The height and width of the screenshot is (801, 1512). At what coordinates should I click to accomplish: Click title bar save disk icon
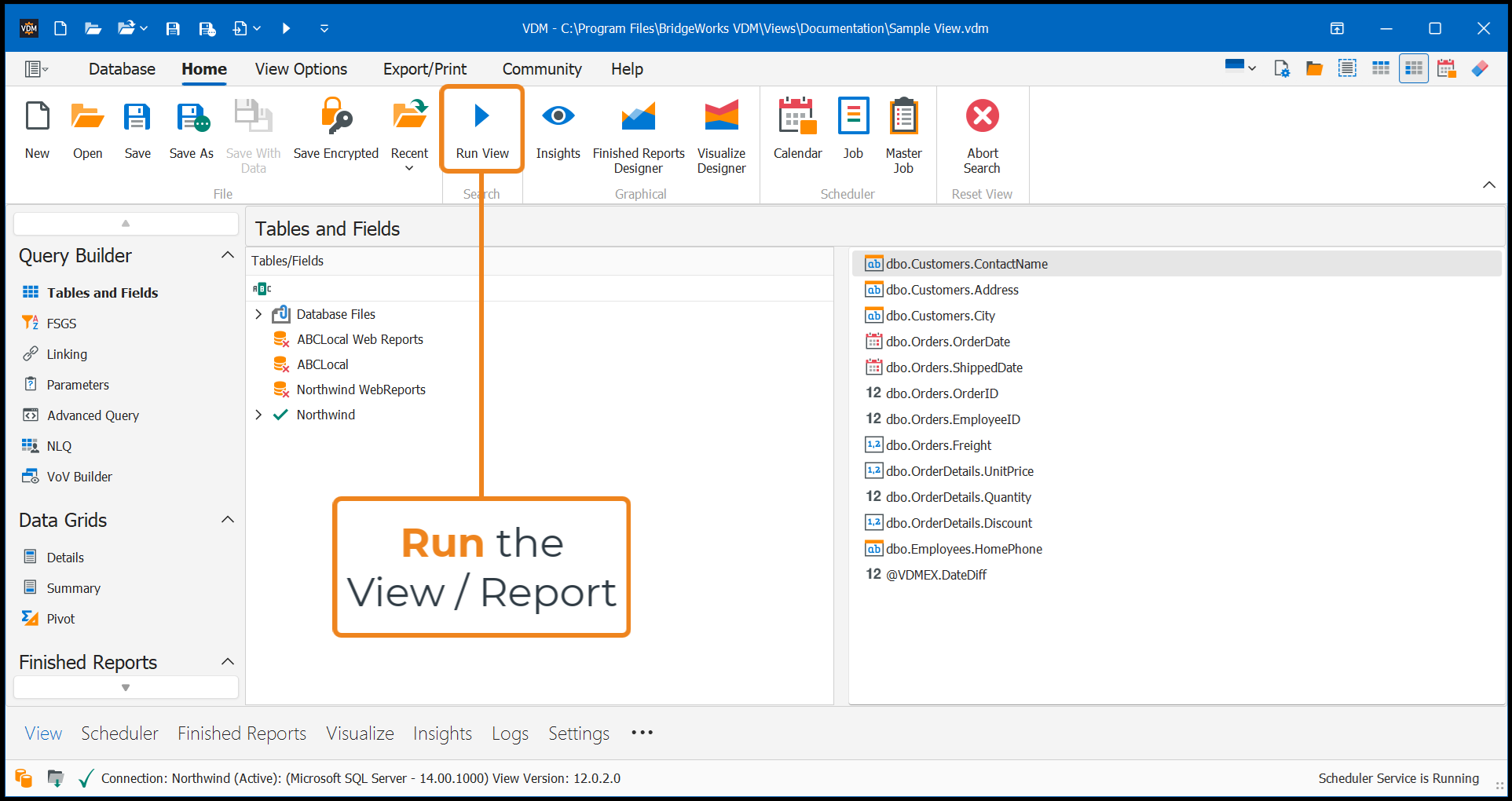[x=173, y=28]
